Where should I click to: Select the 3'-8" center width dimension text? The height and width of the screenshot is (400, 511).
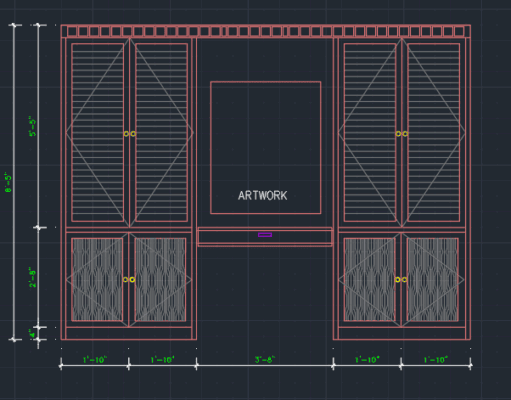[x=265, y=360]
